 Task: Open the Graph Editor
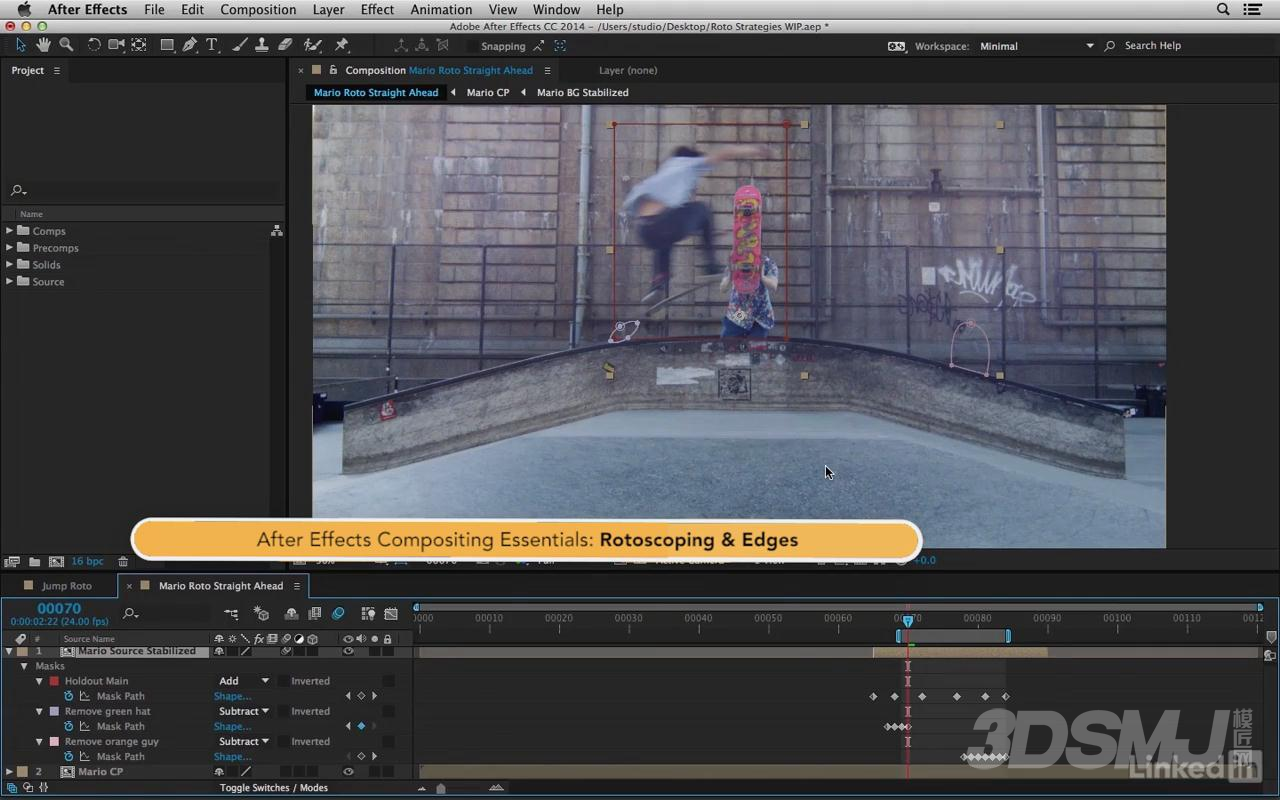click(391, 613)
